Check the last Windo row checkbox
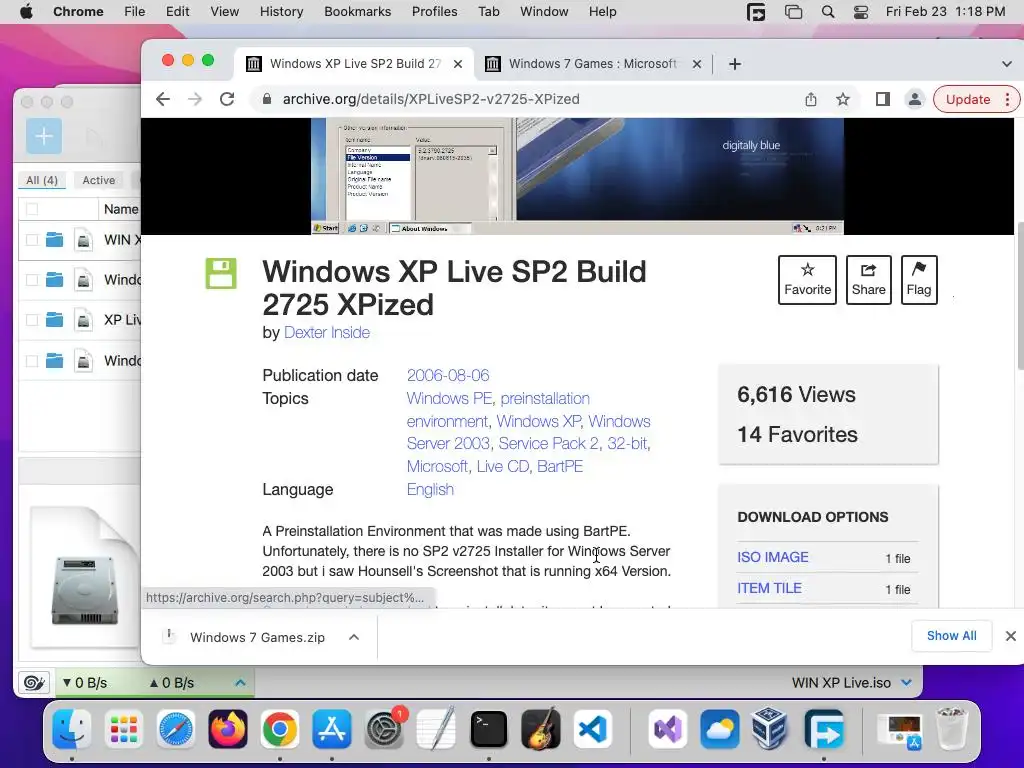 click(31, 360)
